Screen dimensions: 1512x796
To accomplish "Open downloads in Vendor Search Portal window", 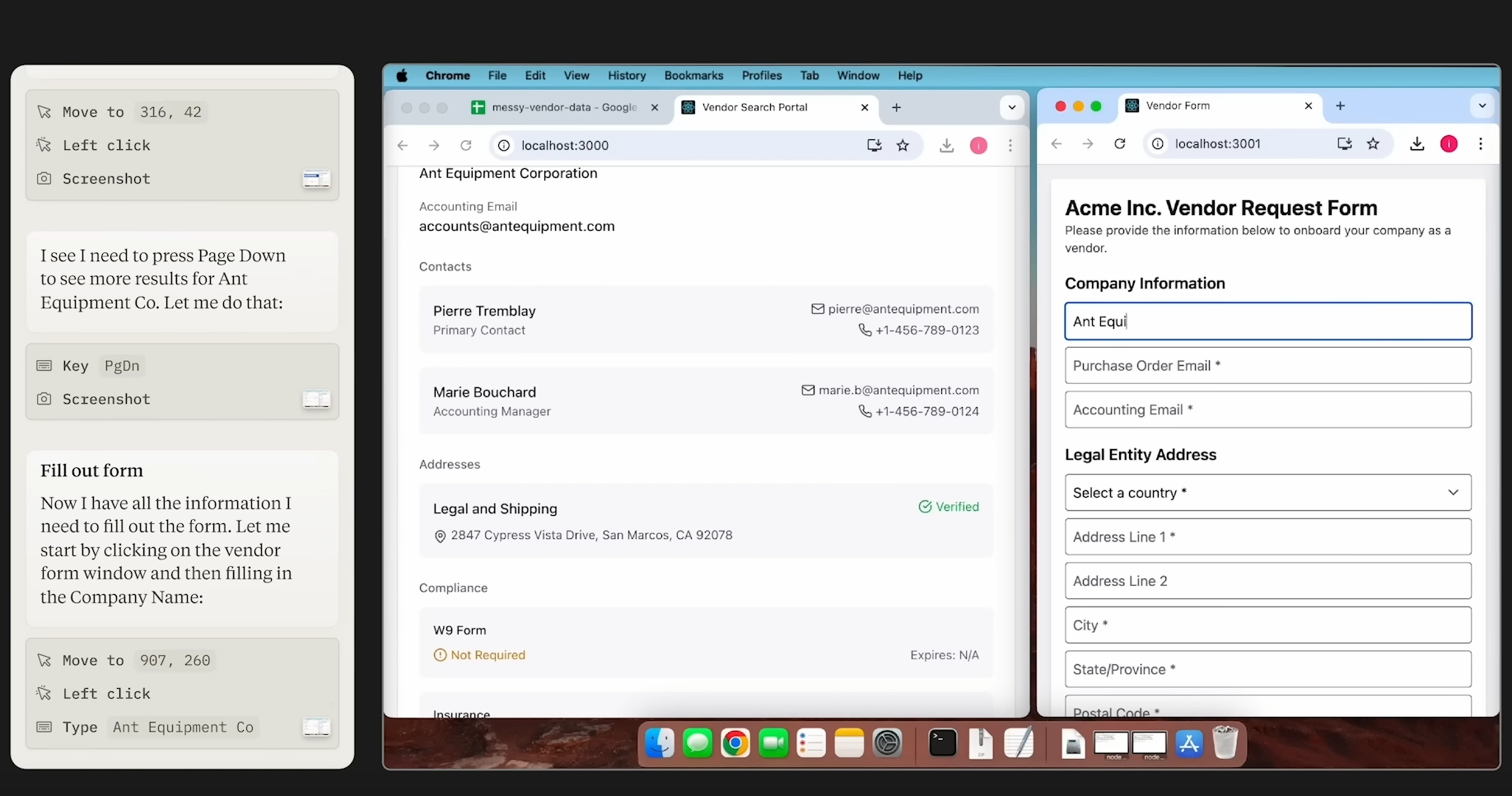I will 947,145.
